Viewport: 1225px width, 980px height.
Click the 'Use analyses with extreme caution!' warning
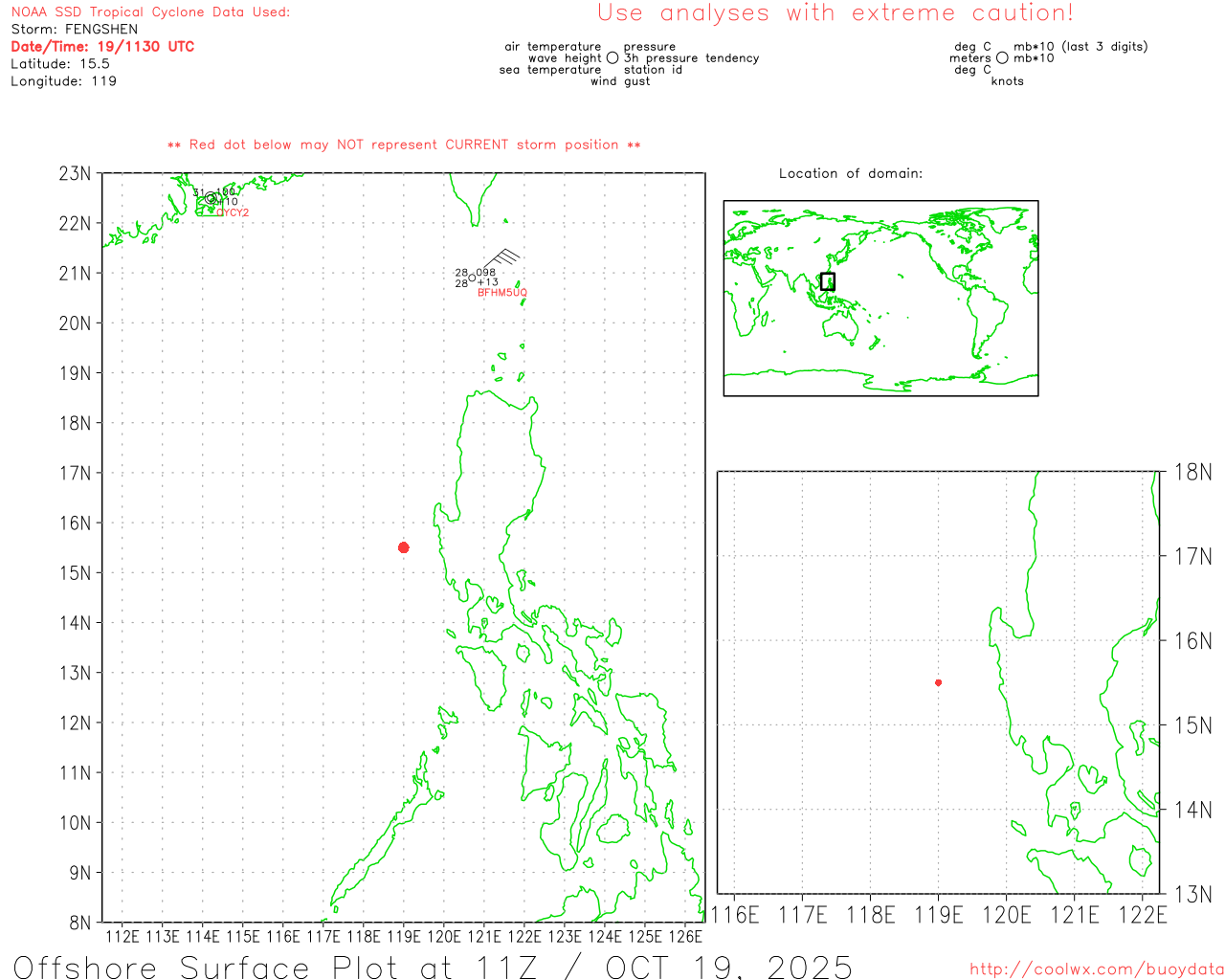pyautogui.click(x=835, y=13)
